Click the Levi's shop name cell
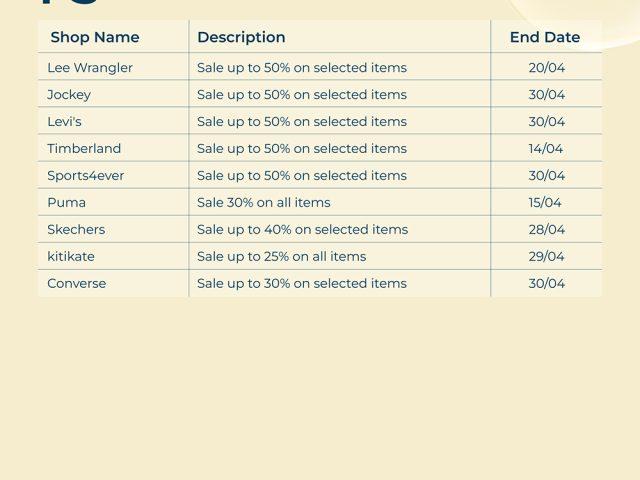 65,122
